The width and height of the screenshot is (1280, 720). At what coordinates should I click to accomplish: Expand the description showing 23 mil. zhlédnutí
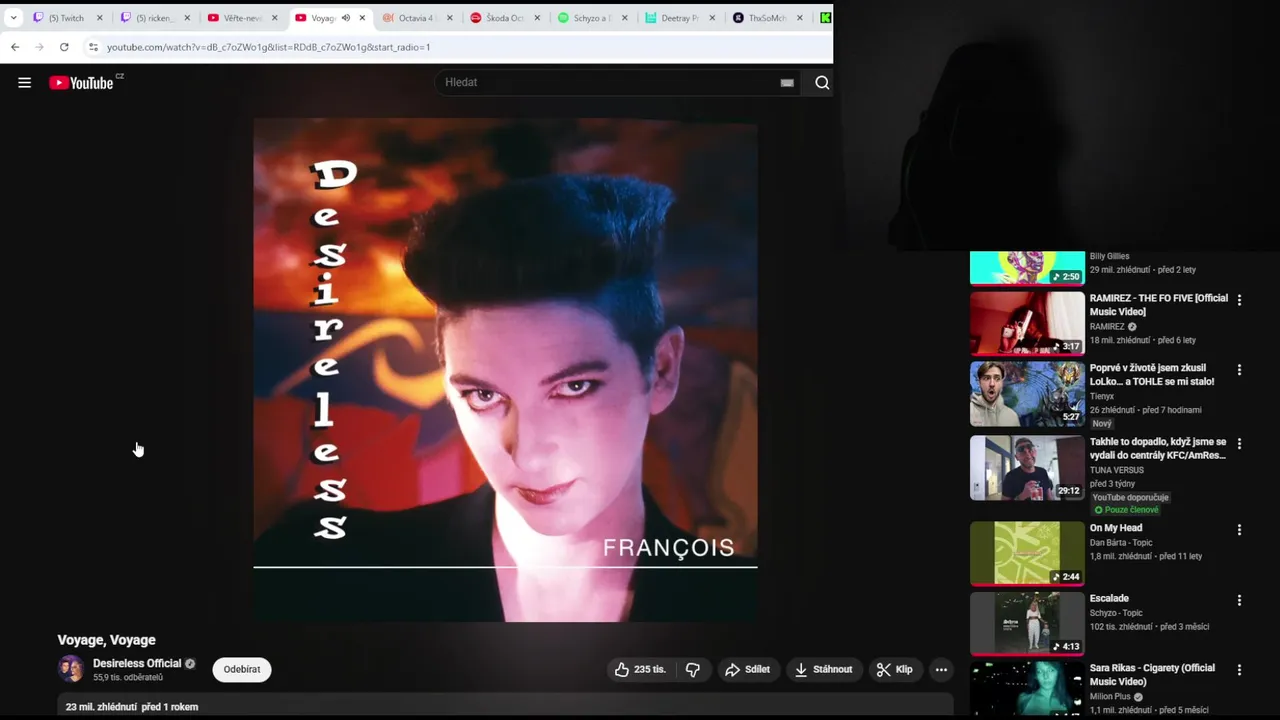pyautogui.click(x=505, y=706)
